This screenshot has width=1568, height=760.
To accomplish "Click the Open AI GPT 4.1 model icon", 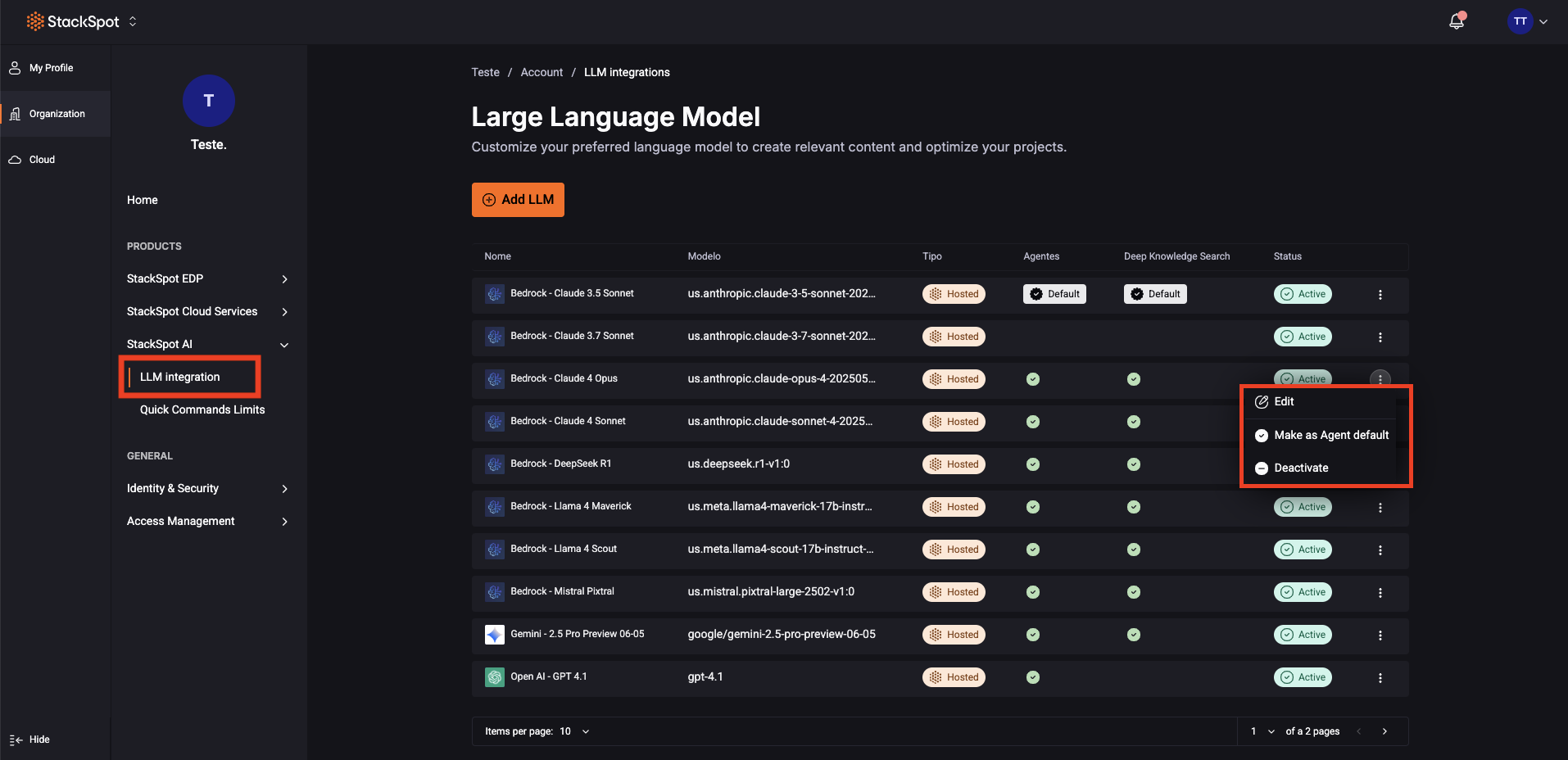I will coord(495,677).
